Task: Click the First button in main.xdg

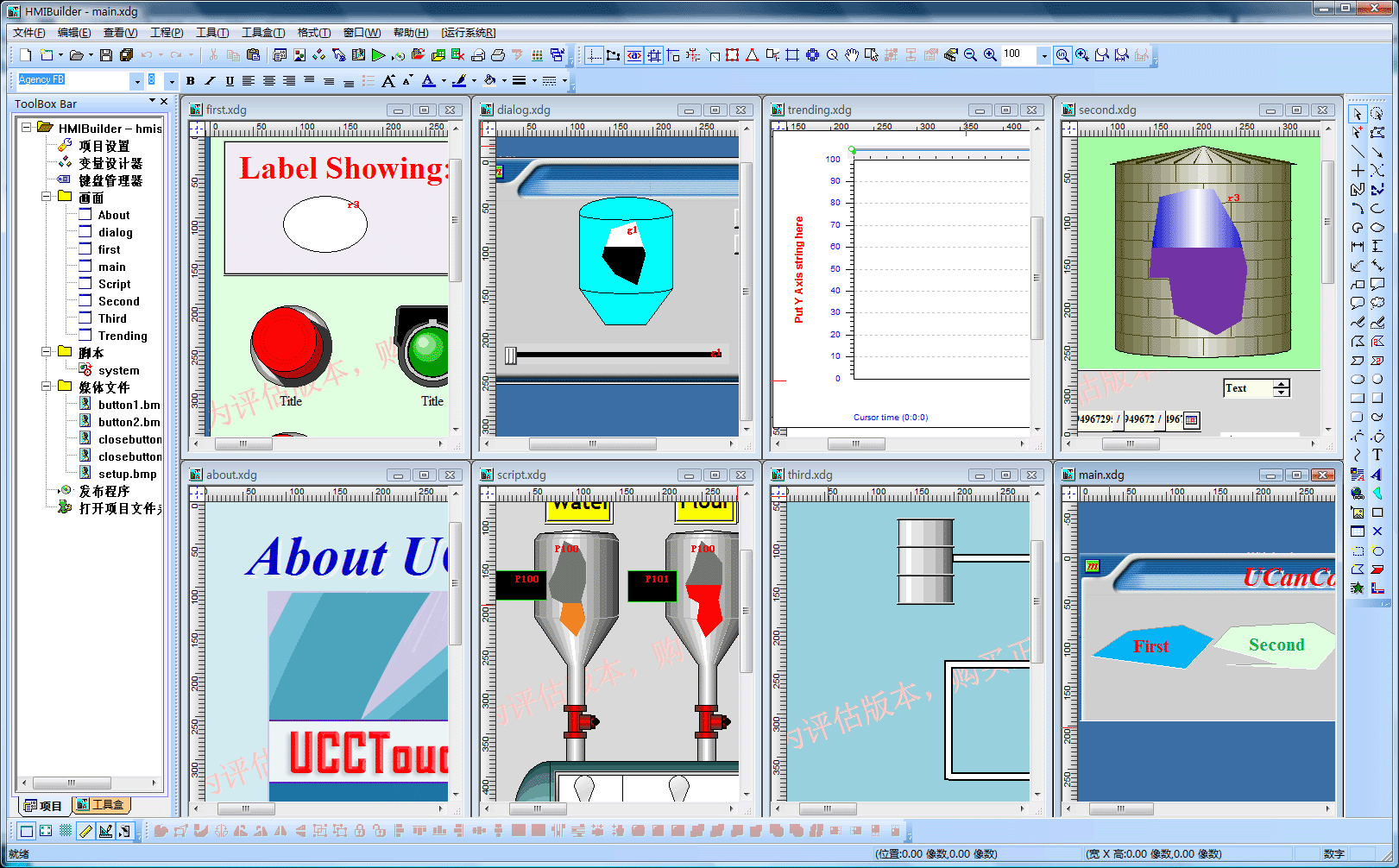Action: click(1150, 646)
